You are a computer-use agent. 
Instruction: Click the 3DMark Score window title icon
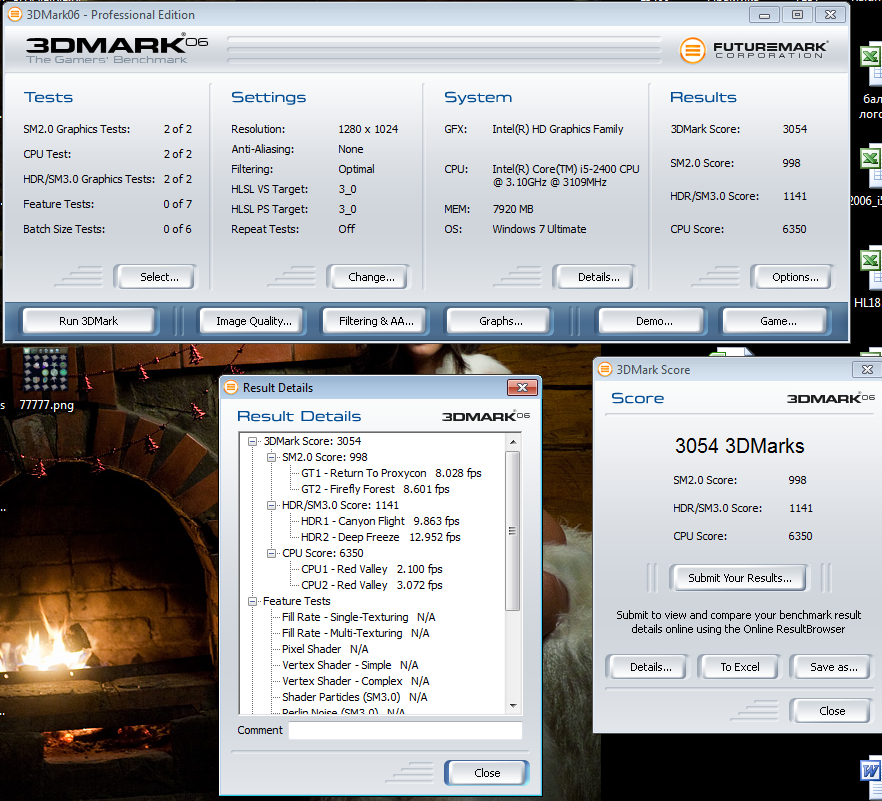pyautogui.click(x=605, y=369)
